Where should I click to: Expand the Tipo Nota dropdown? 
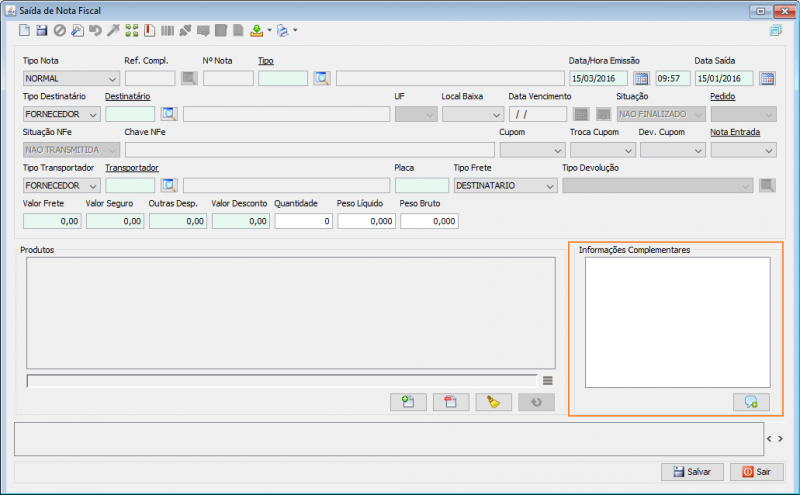click(x=71, y=79)
